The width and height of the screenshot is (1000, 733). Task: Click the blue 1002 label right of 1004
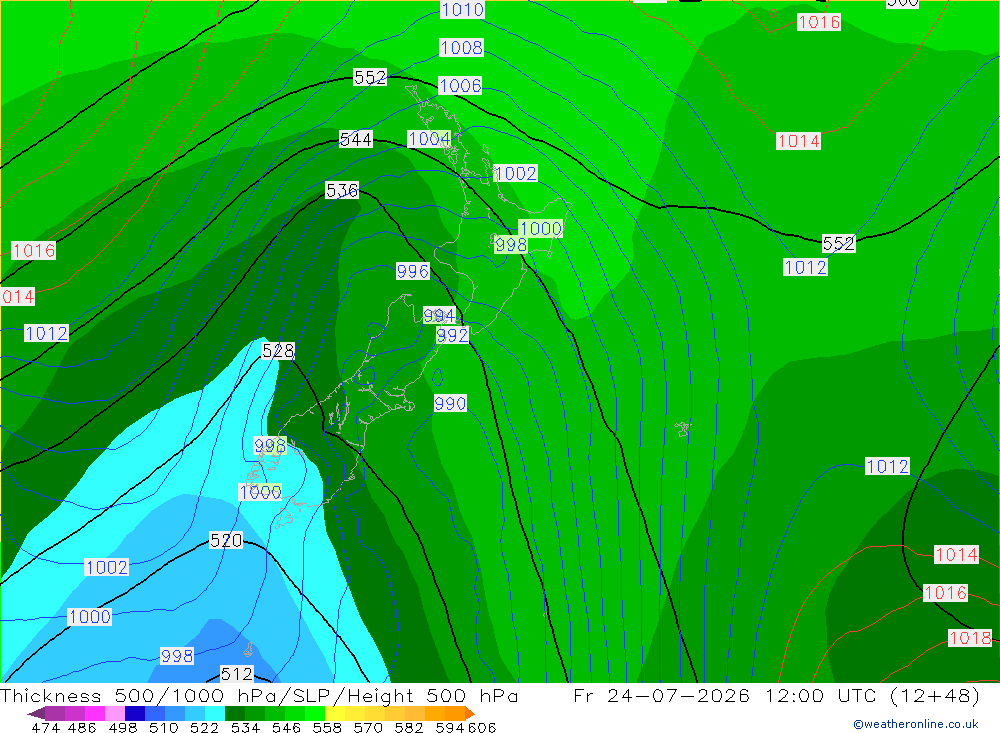coord(515,174)
